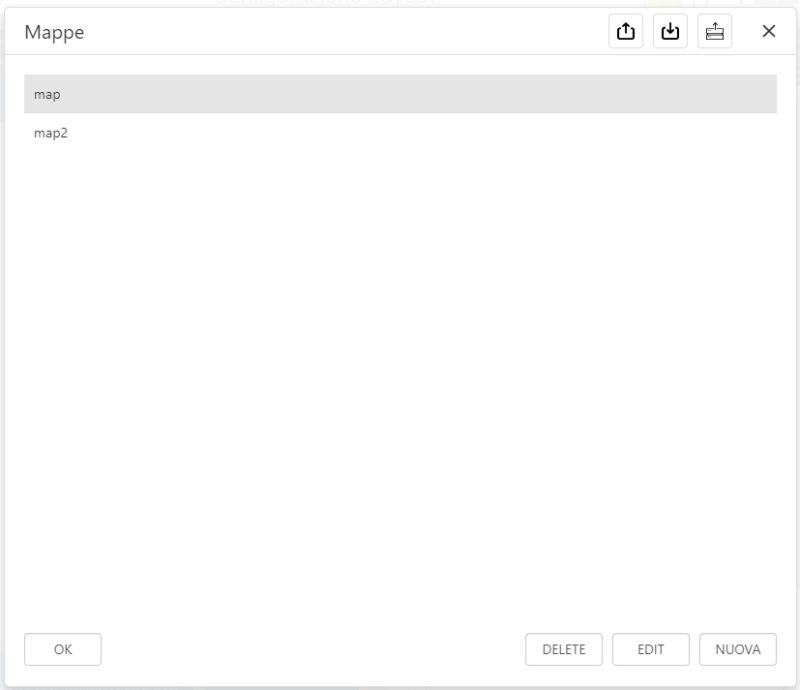Click the EDIT button
Screen dimensions: 800x690
pyautogui.click(x=651, y=649)
